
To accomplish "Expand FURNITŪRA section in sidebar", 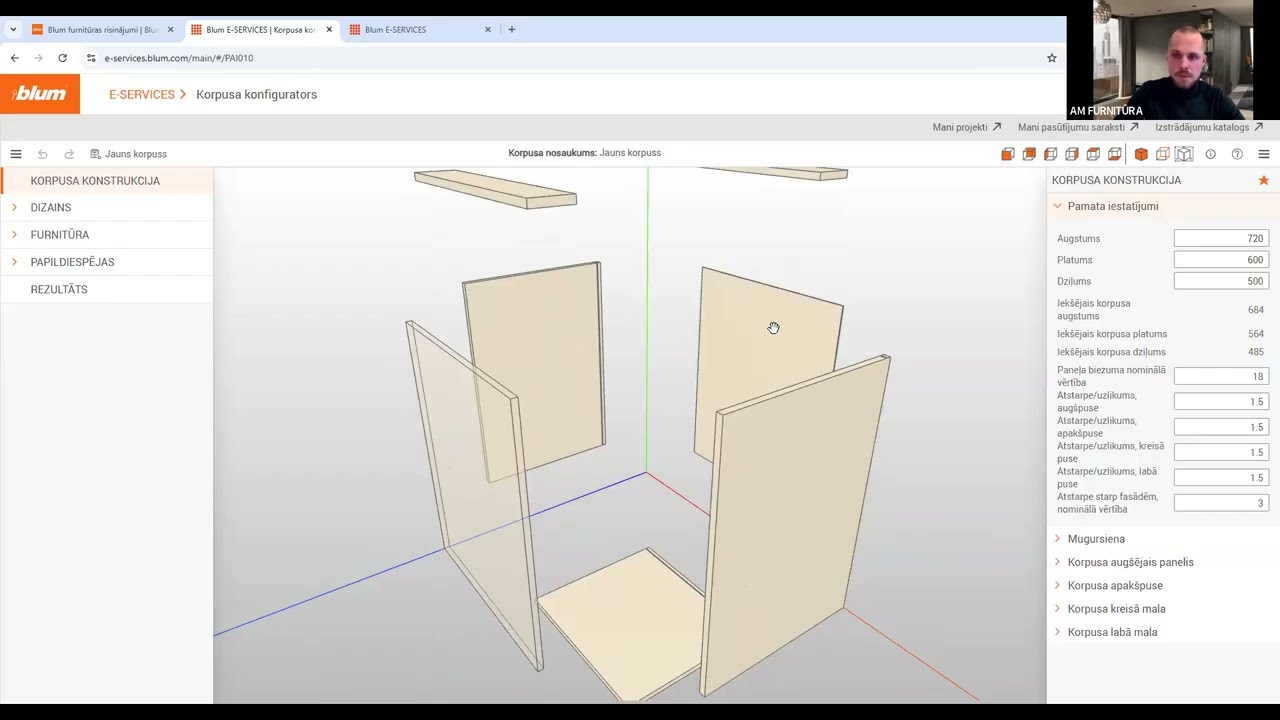I will 107,235.
